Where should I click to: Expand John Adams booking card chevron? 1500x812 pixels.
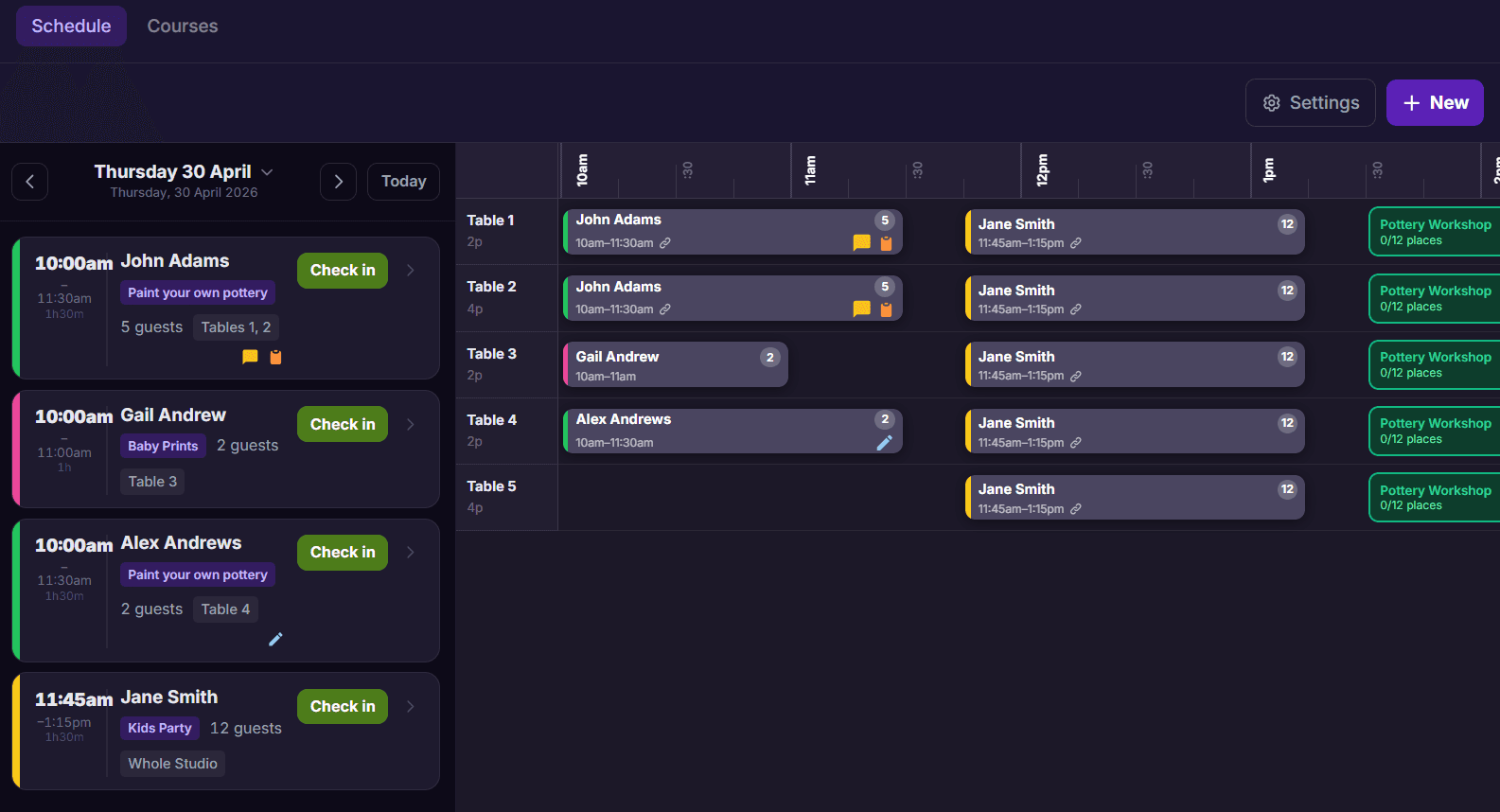coord(411,271)
